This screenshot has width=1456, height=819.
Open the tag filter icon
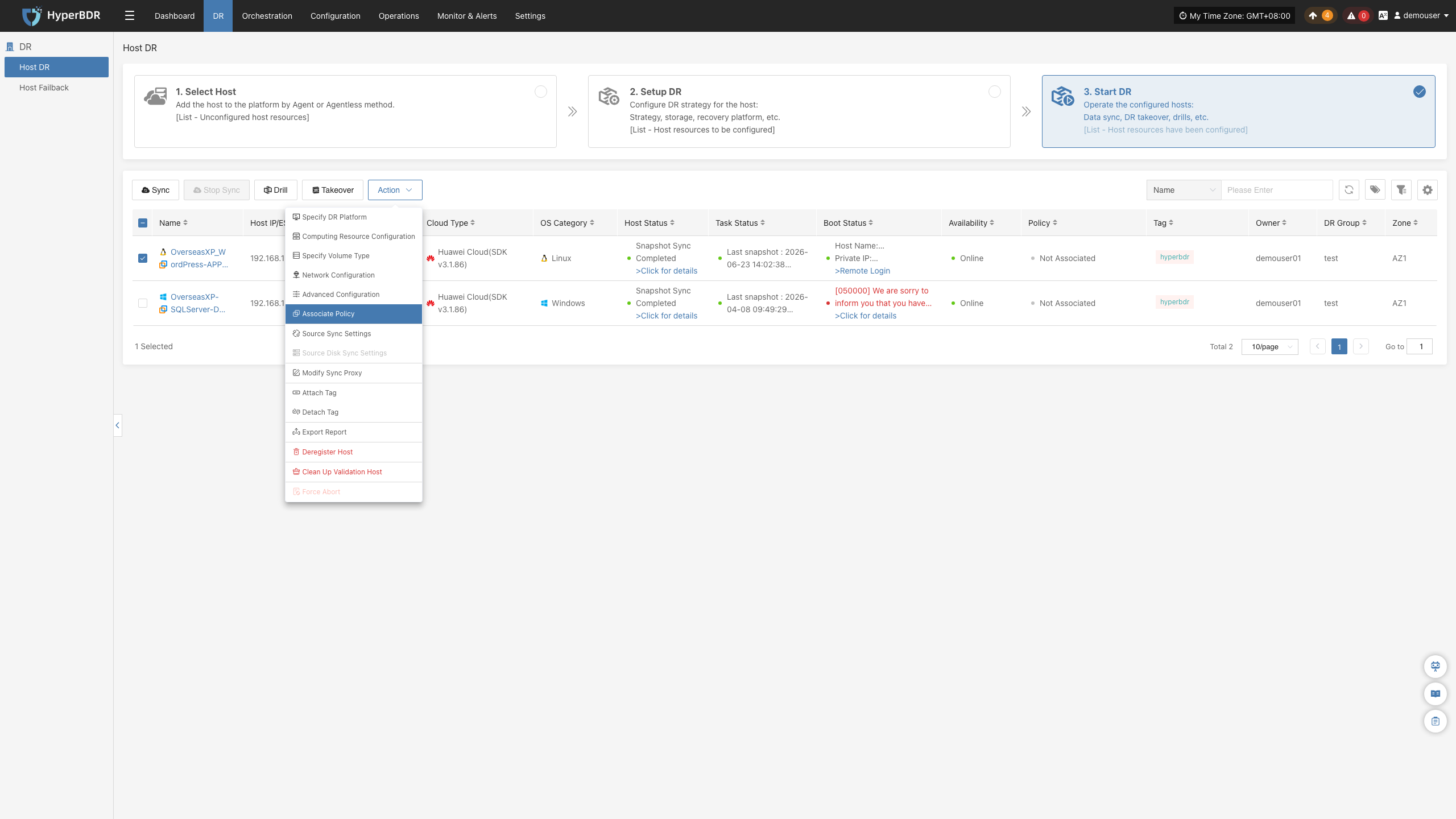[x=1375, y=190]
